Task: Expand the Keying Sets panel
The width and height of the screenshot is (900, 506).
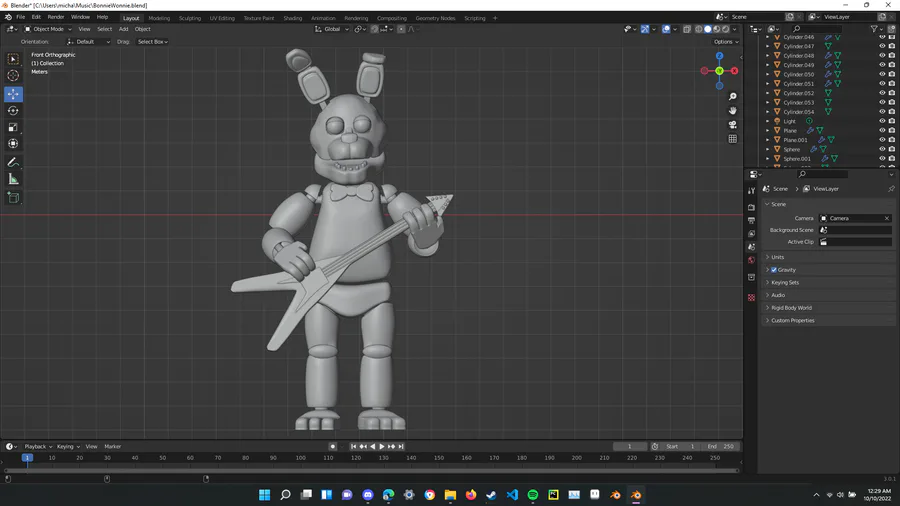Action: [x=829, y=282]
